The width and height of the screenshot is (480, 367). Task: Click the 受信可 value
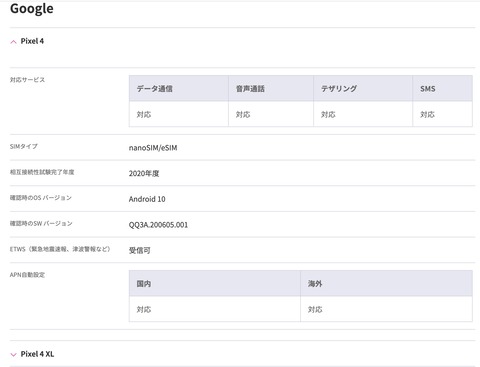[x=140, y=250]
